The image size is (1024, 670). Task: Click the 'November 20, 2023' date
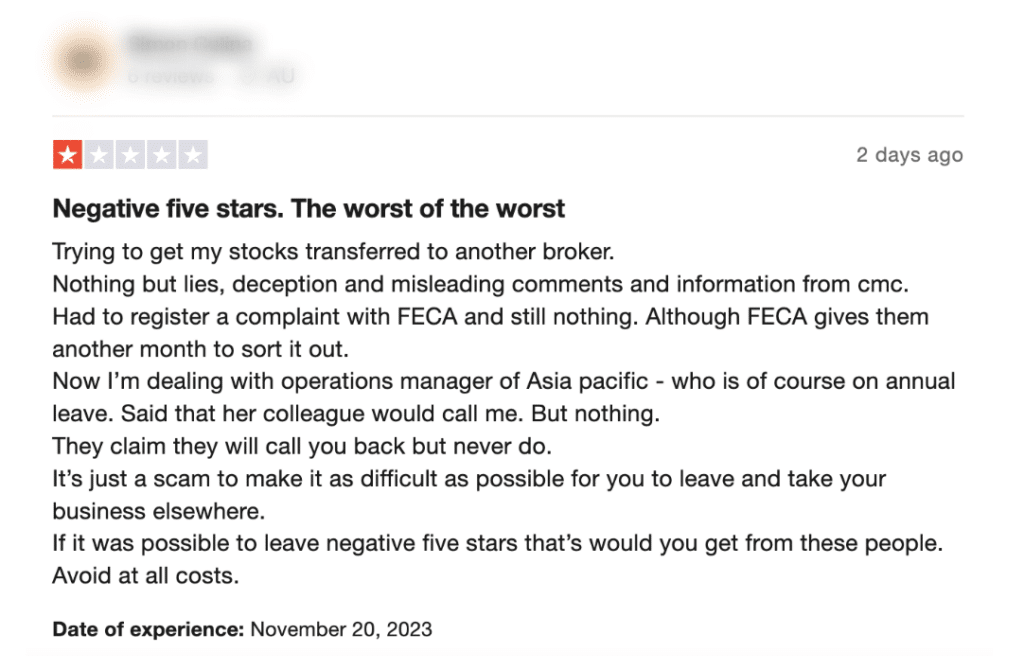[341, 629]
